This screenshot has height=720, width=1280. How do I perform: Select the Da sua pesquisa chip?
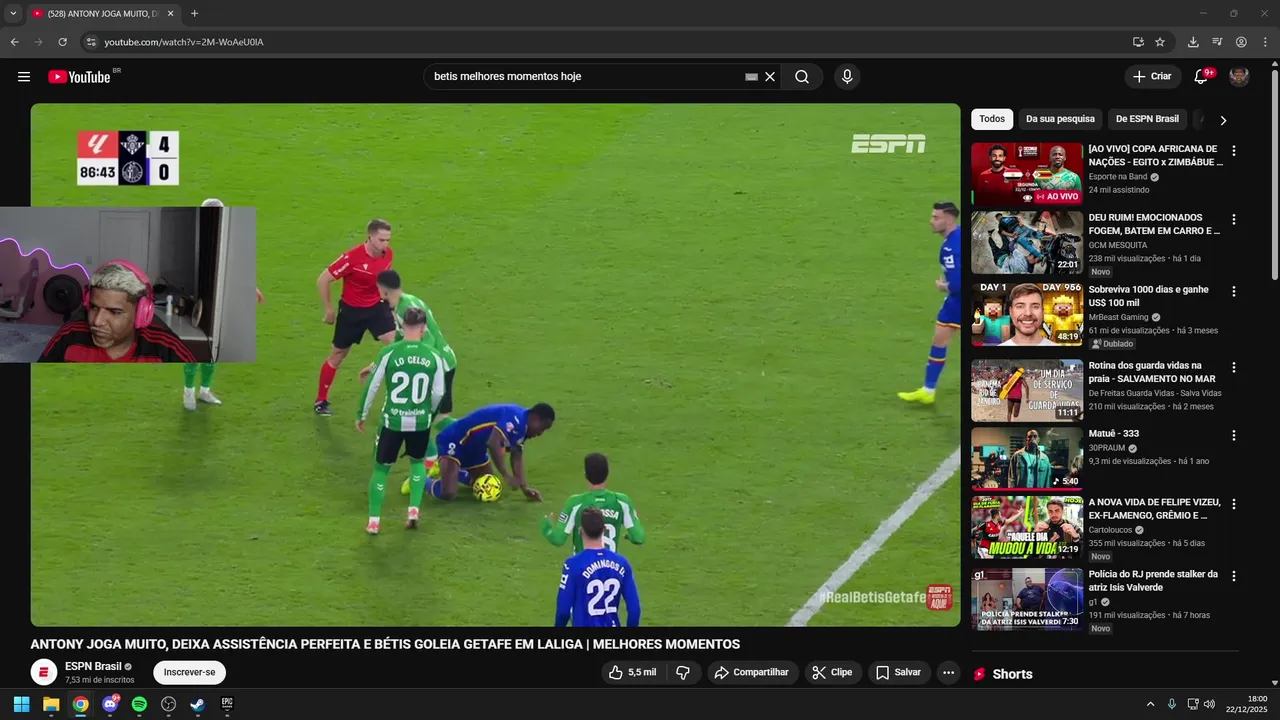[1060, 119]
